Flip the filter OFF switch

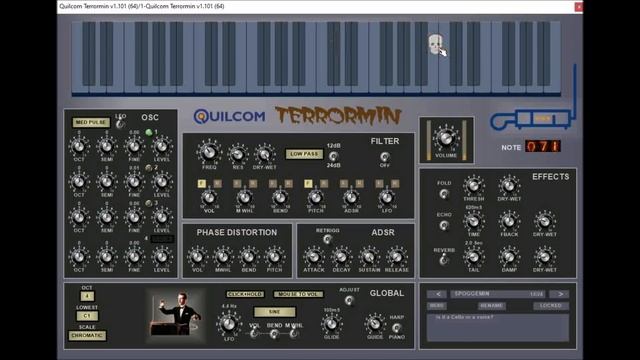point(384,156)
